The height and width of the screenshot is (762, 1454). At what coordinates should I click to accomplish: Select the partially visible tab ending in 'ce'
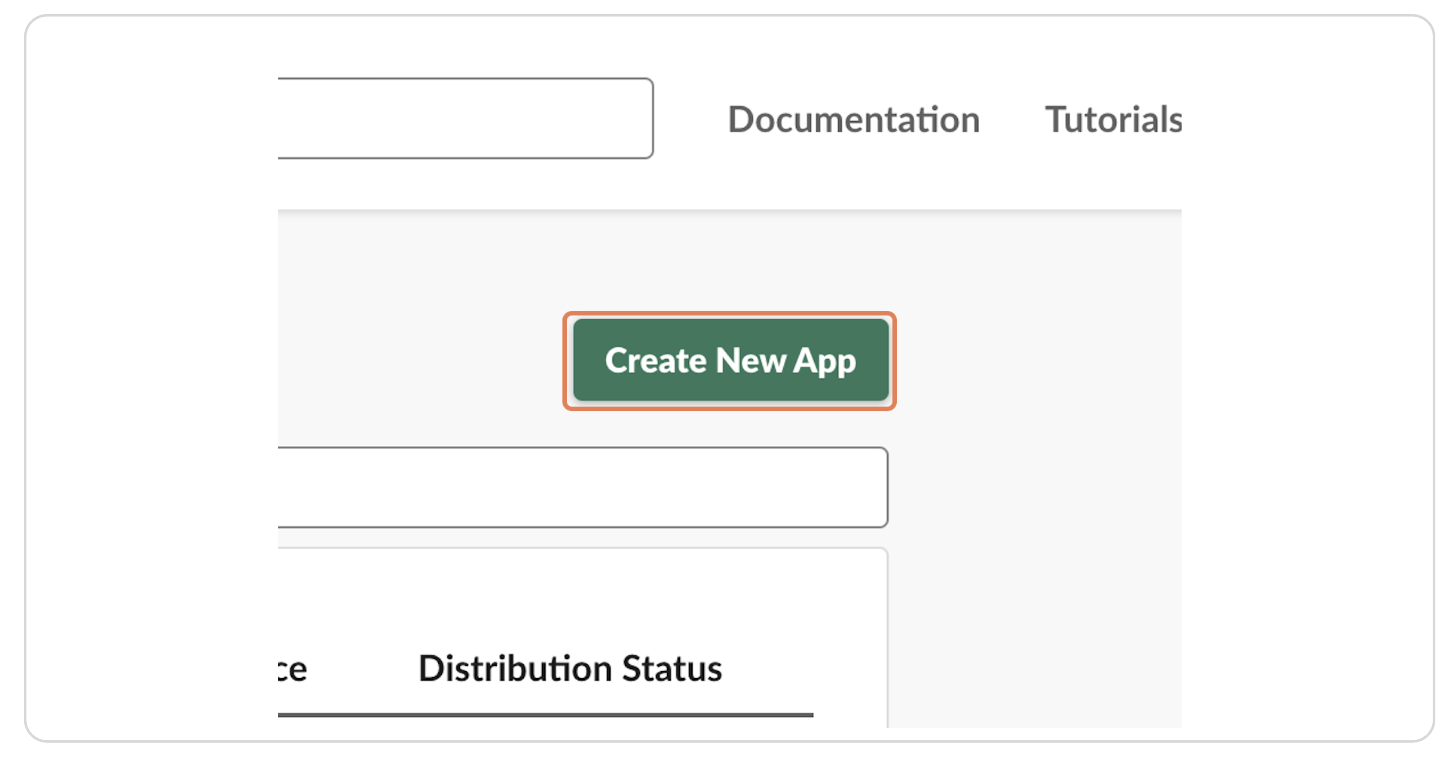(x=290, y=669)
